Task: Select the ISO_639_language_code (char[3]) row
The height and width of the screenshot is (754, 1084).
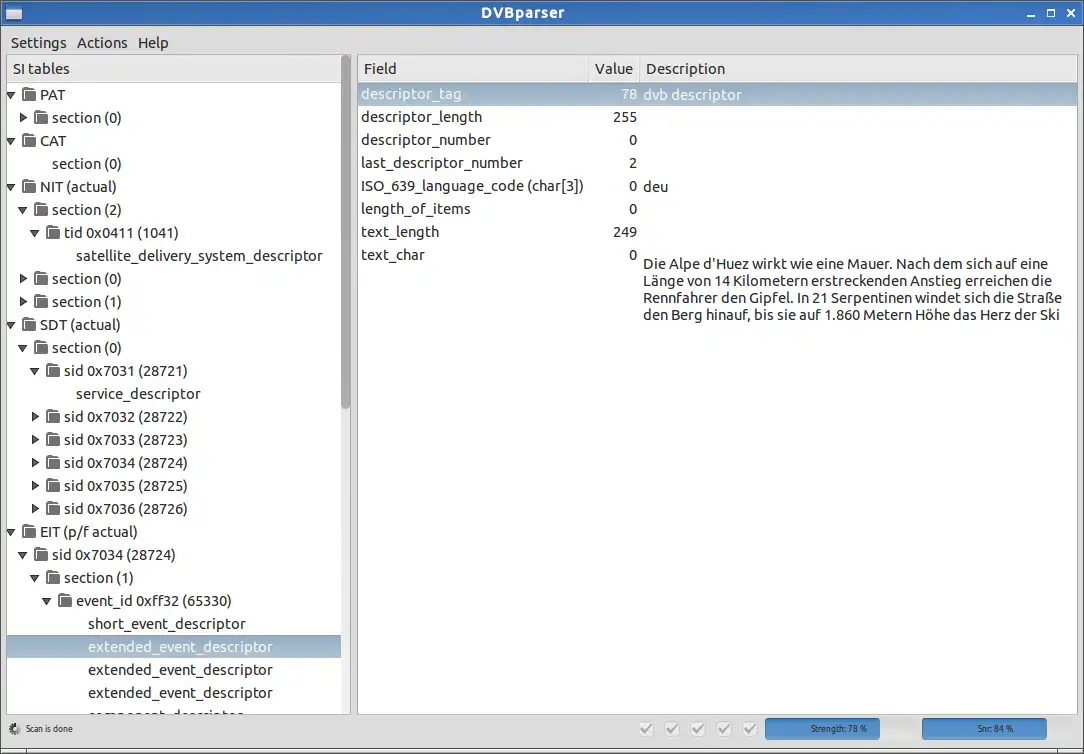Action: point(718,186)
